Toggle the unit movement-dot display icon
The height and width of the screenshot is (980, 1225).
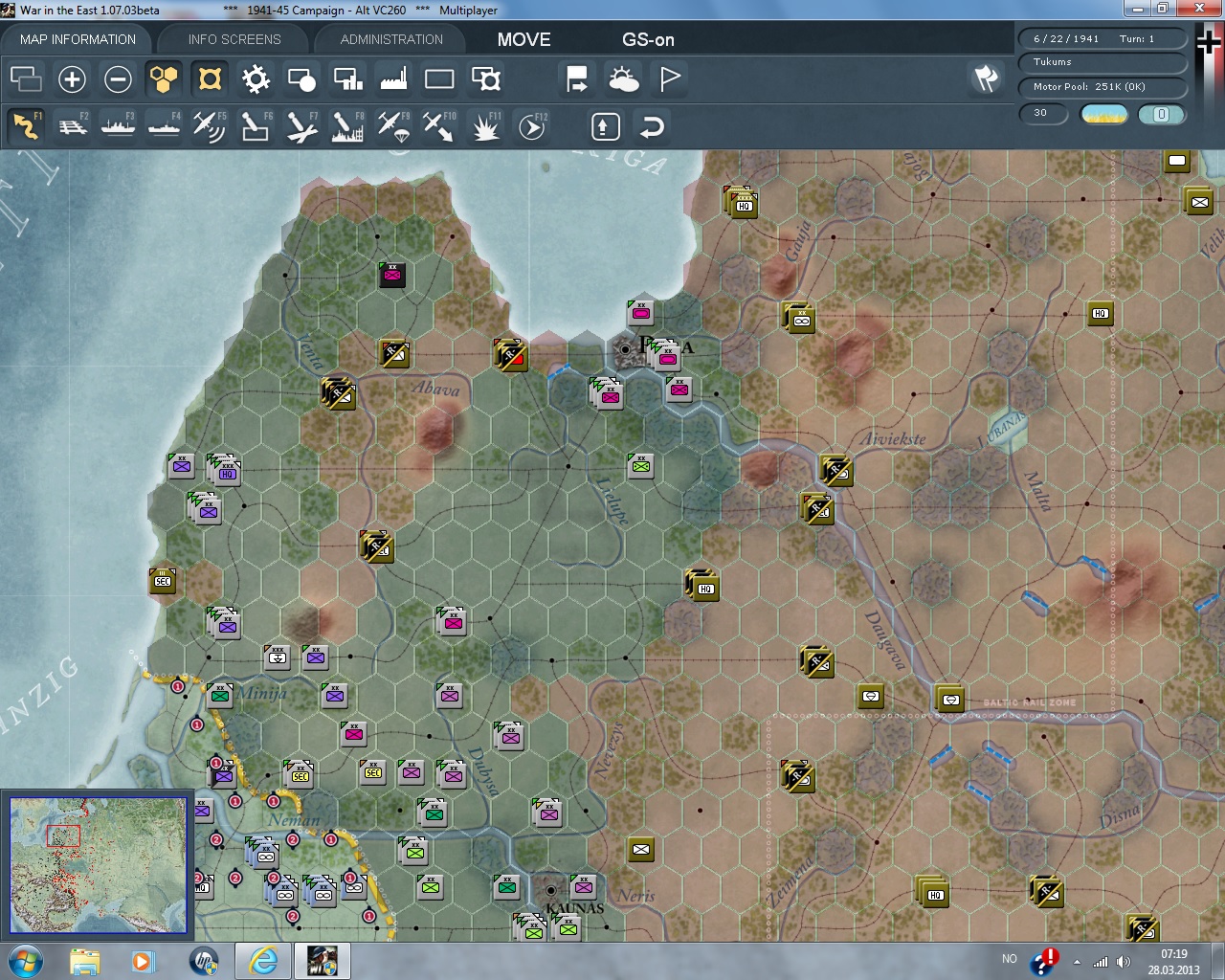pos(301,78)
